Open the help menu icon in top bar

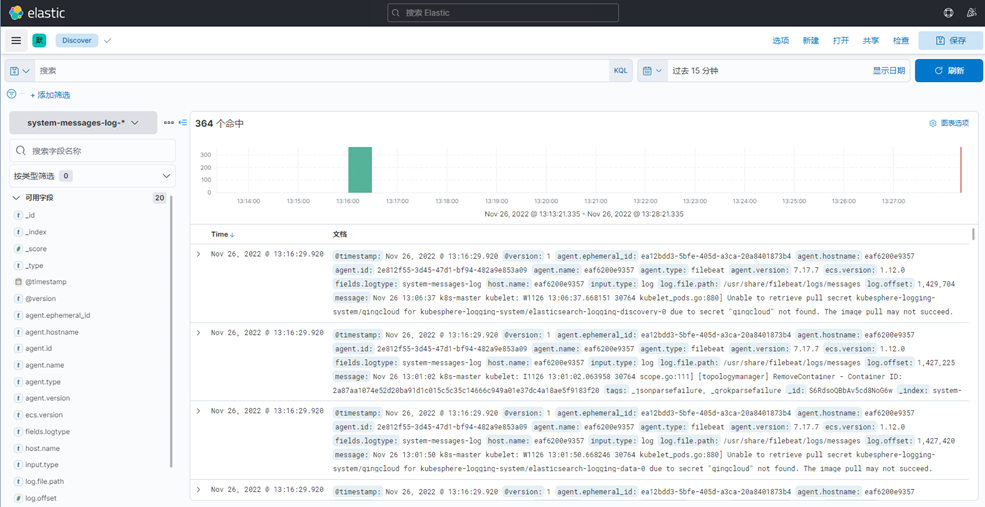click(949, 13)
